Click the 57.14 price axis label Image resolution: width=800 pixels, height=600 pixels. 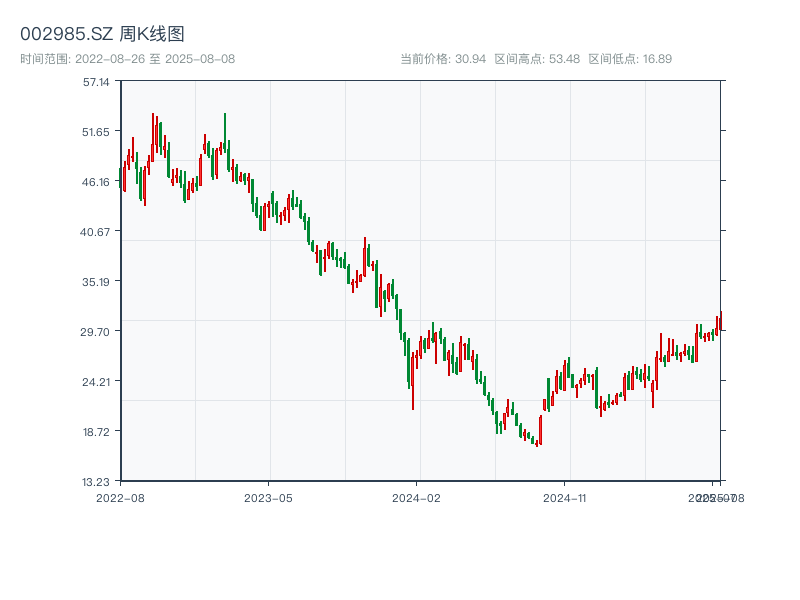click(x=97, y=82)
